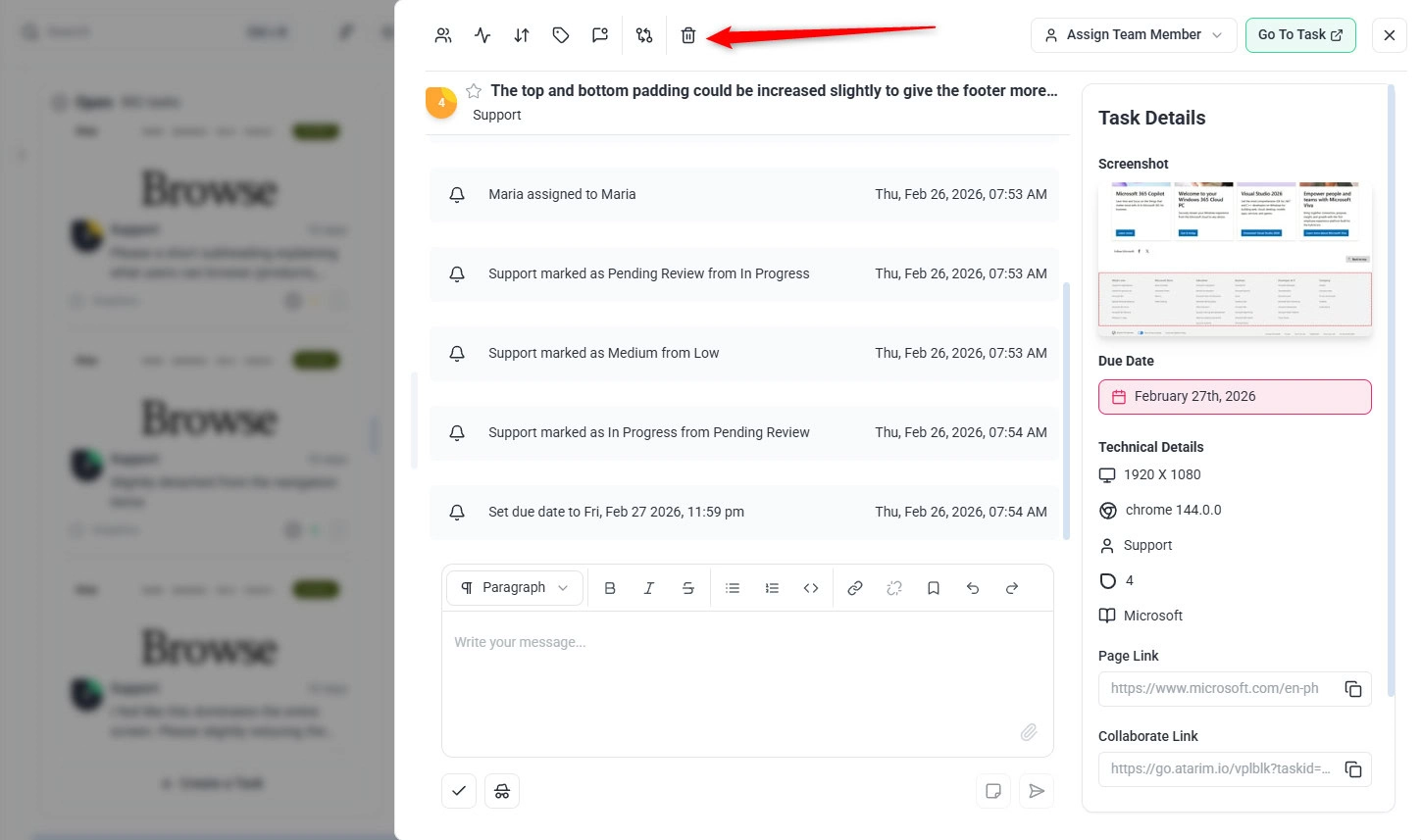Click the priority sort arrows icon
Viewport: 1421px width, 840px height.
(x=522, y=35)
